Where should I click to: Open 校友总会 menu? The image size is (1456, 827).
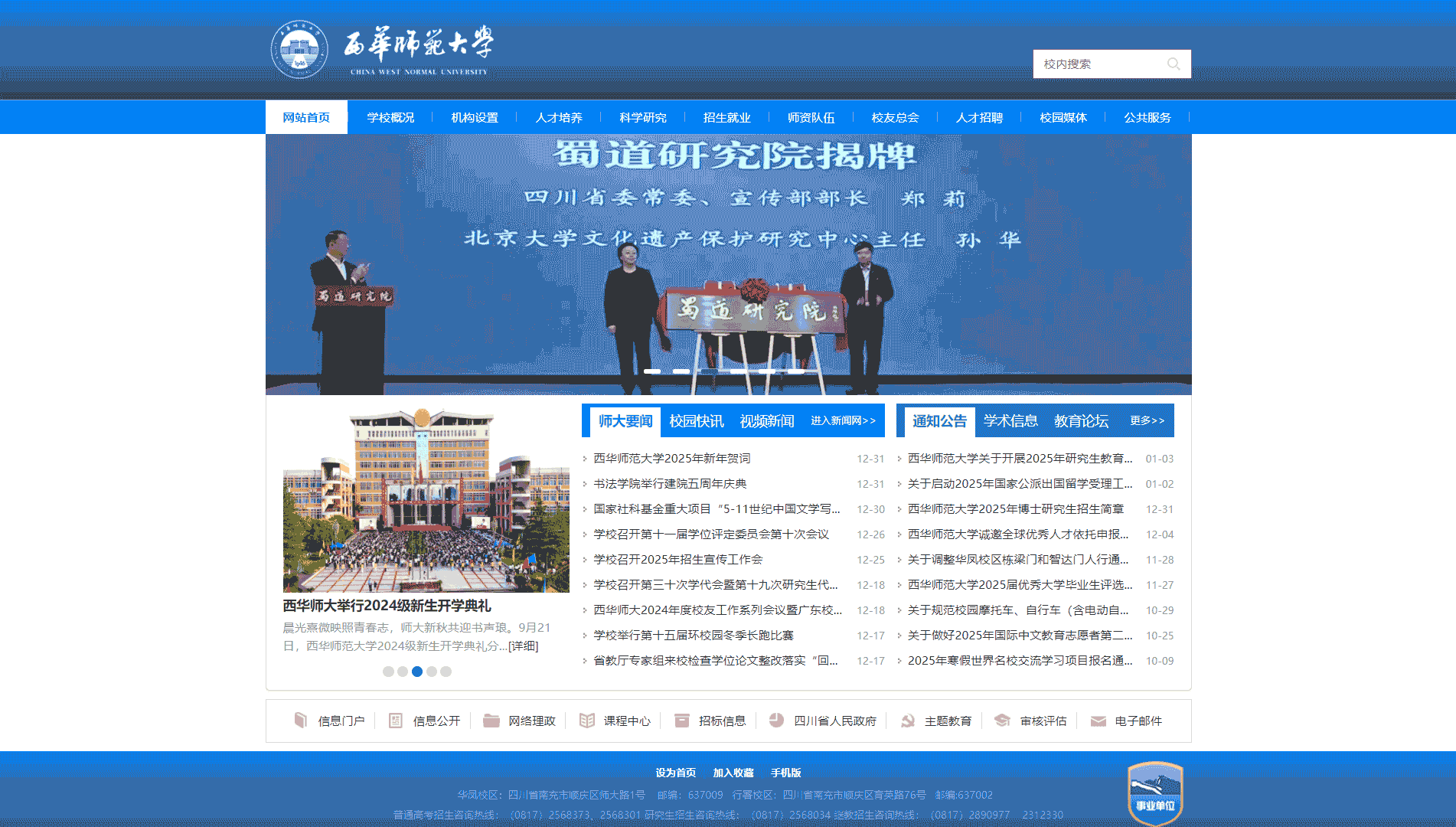coord(895,117)
